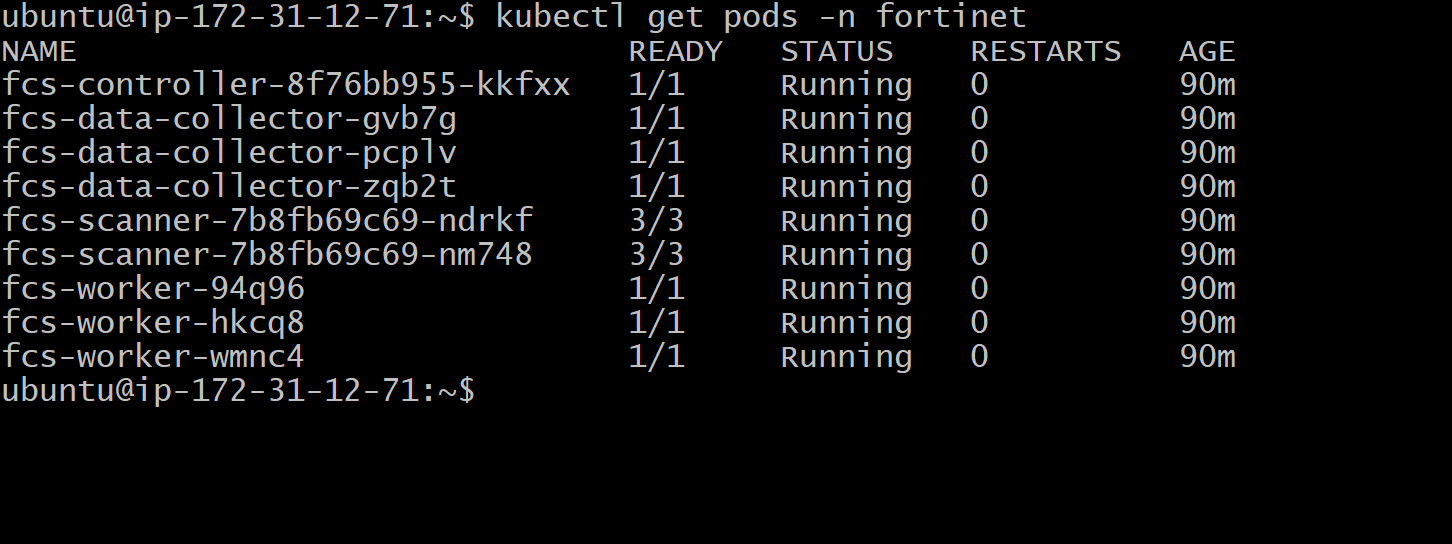Select the fcs-scanner-7b8fb69c69-ndrkf pod name
Viewport: 1452px width, 544px height.
(267, 221)
